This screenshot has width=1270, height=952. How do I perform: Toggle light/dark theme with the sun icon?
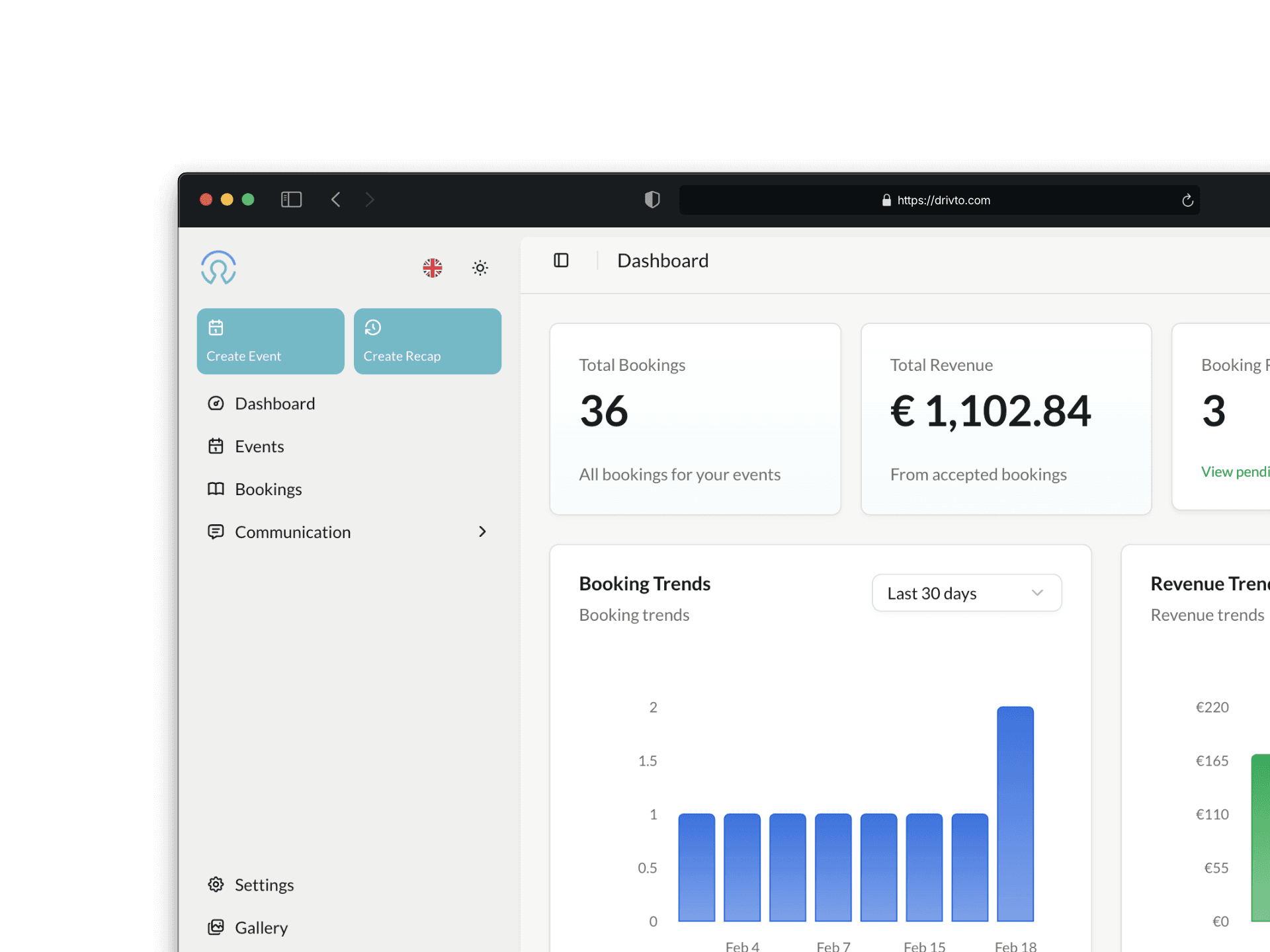[480, 268]
